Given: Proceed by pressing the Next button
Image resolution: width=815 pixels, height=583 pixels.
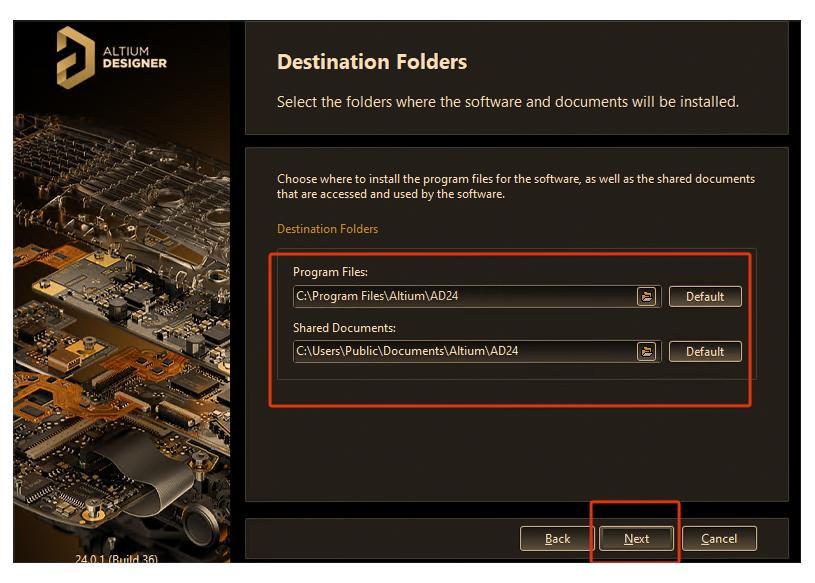Looking at the screenshot, I should click(x=636, y=538).
